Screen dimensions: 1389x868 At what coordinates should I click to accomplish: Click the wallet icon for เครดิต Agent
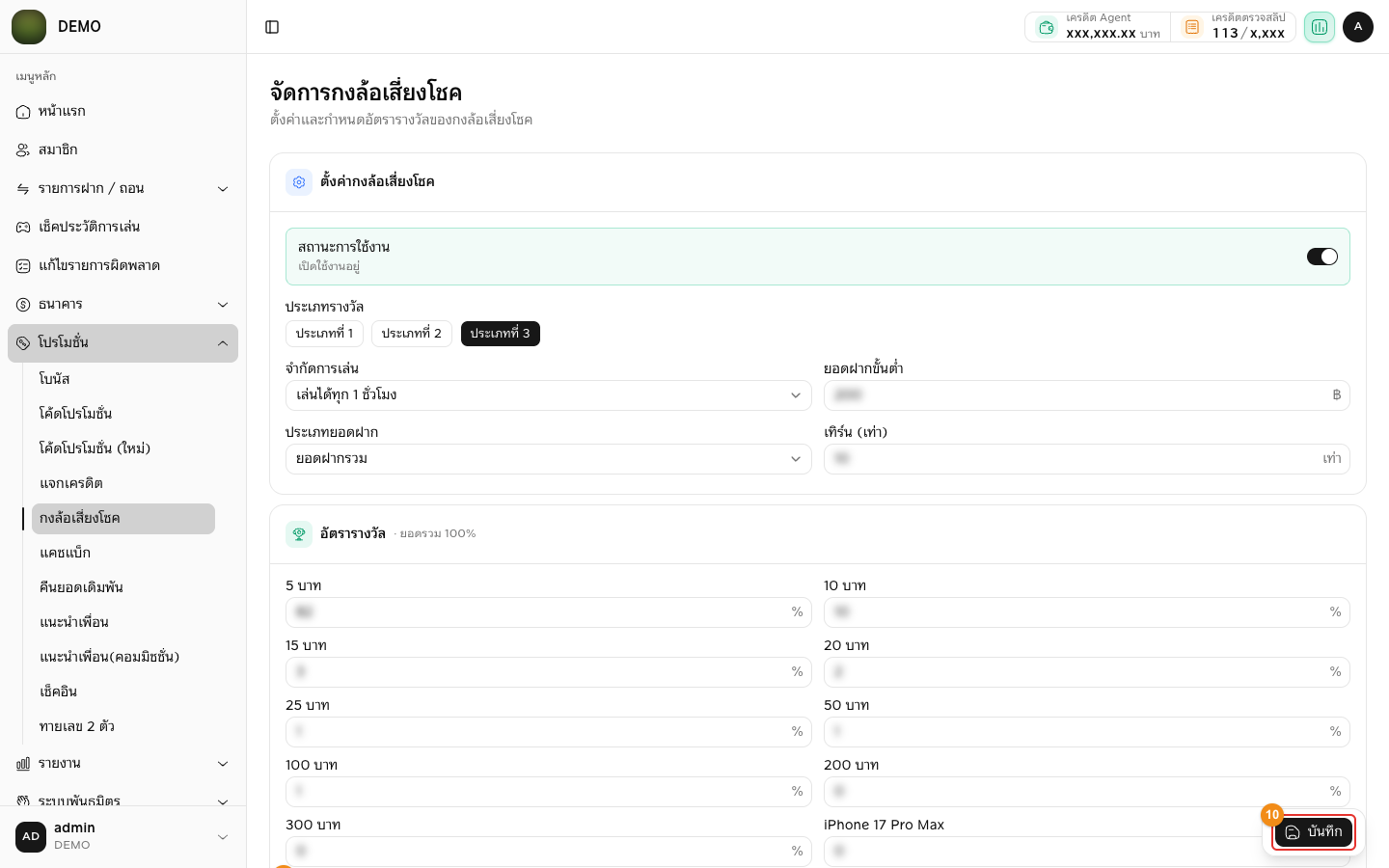click(x=1047, y=27)
